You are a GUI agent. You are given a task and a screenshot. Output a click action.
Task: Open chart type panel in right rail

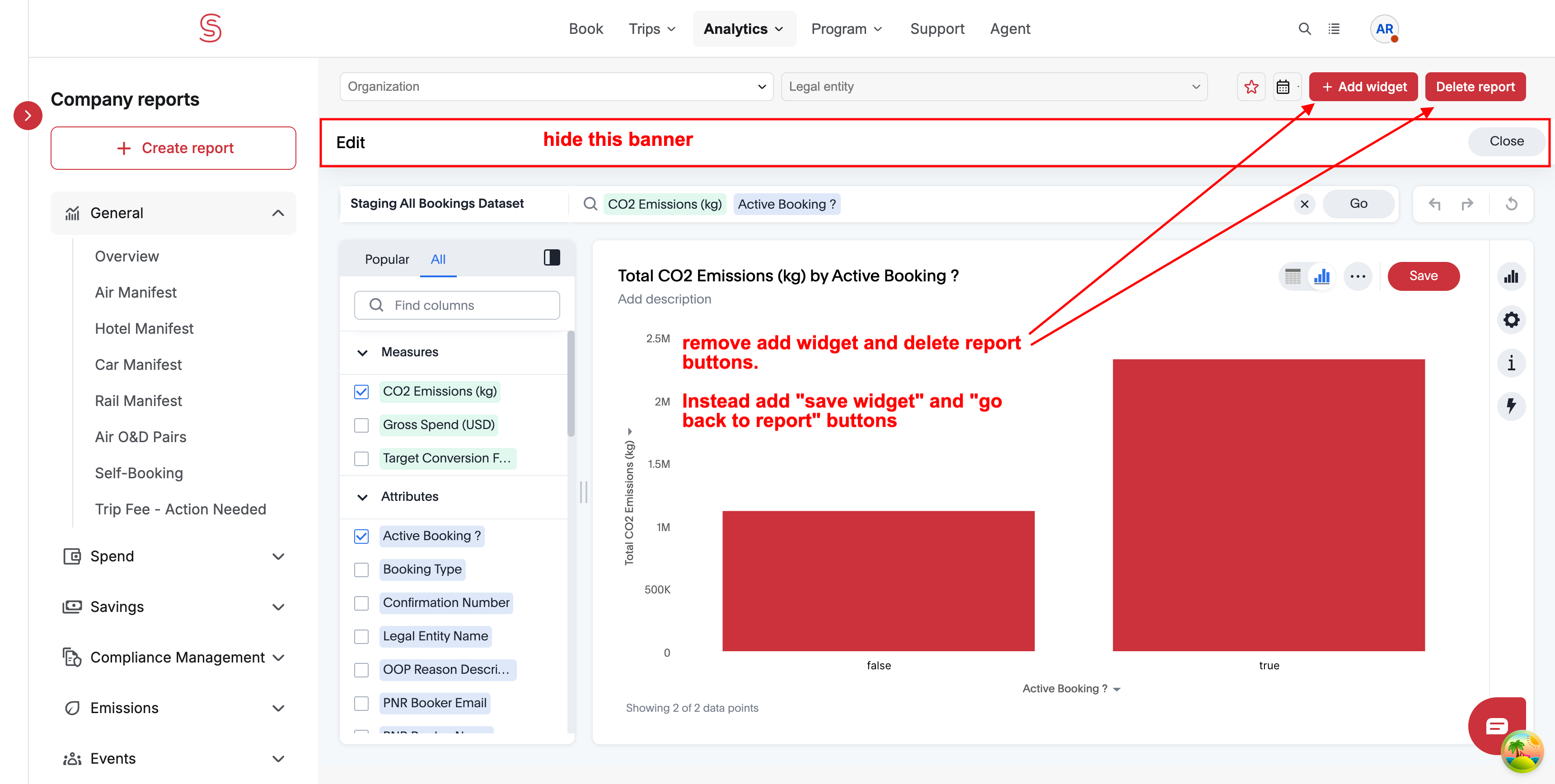[1512, 276]
